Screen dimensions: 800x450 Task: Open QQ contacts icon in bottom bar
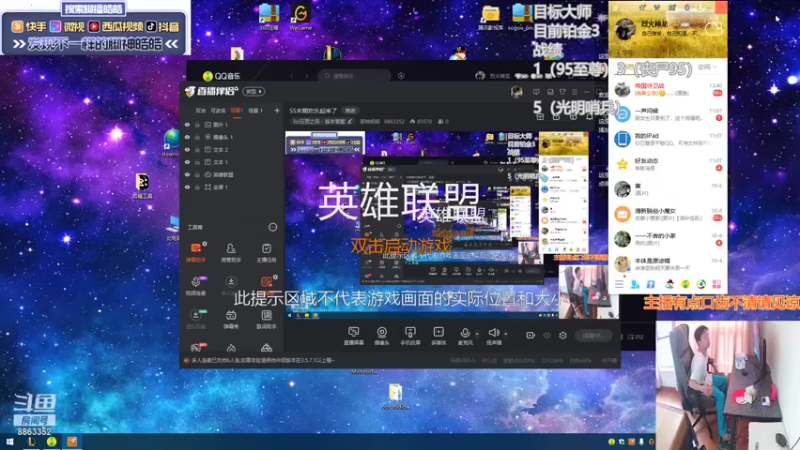tap(635, 284)
